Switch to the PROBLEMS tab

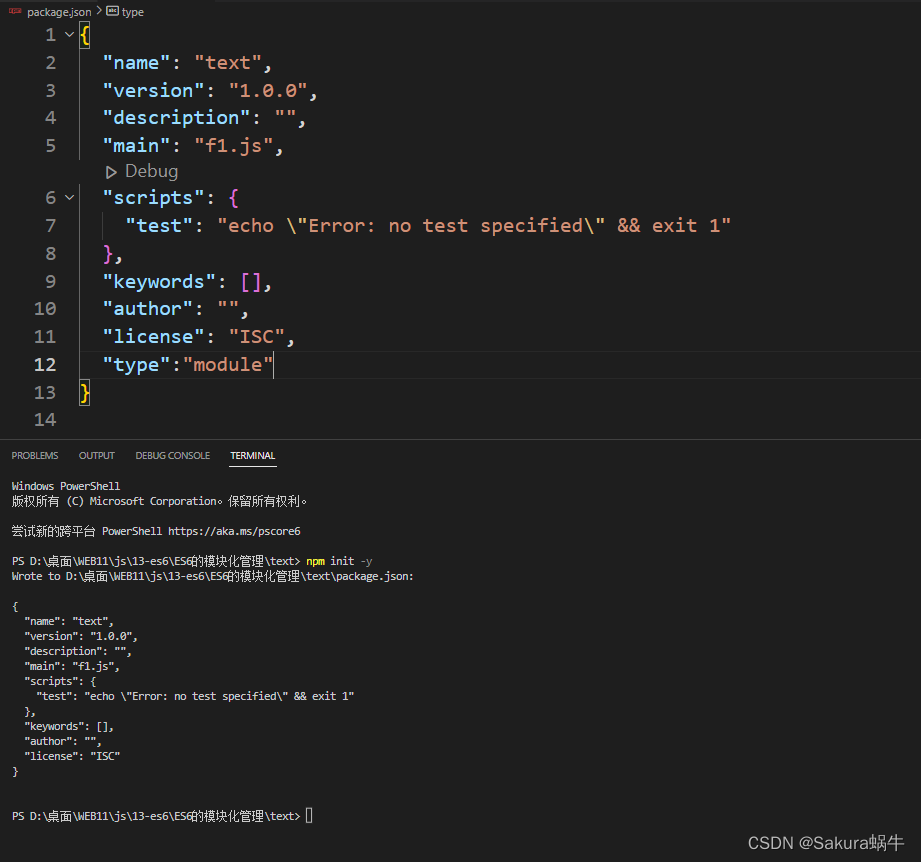(x=34, y=455)
